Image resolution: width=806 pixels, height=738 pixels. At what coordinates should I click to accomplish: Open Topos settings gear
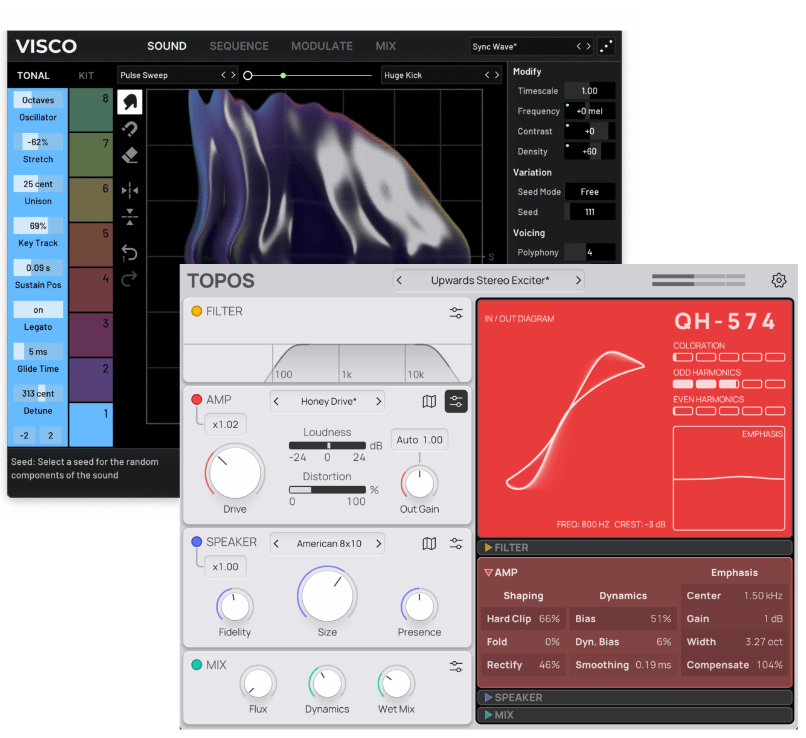pos(779,280)
